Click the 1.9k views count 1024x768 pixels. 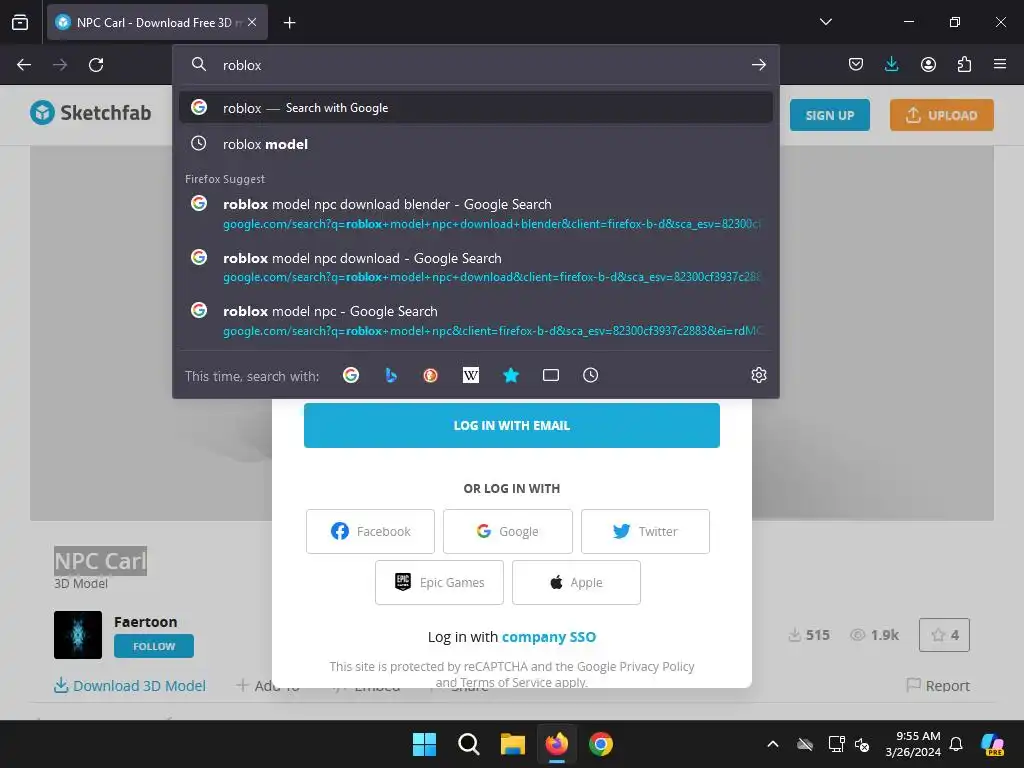tap(874, 635)
